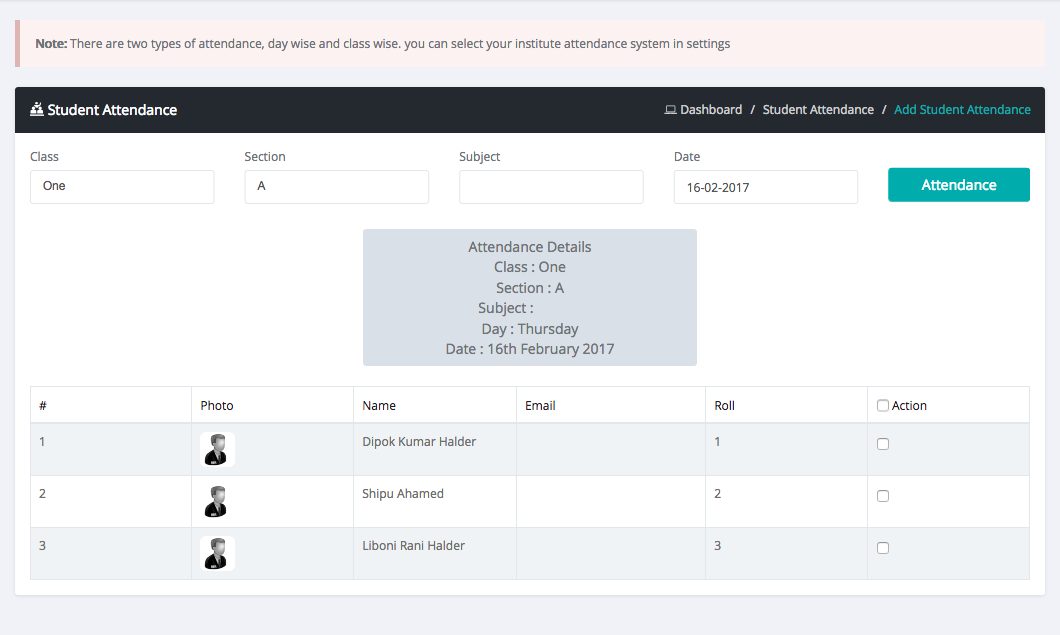1060x635 pixels.
Task: Click the Student Attendance header icon
Action: coord(37,110)
